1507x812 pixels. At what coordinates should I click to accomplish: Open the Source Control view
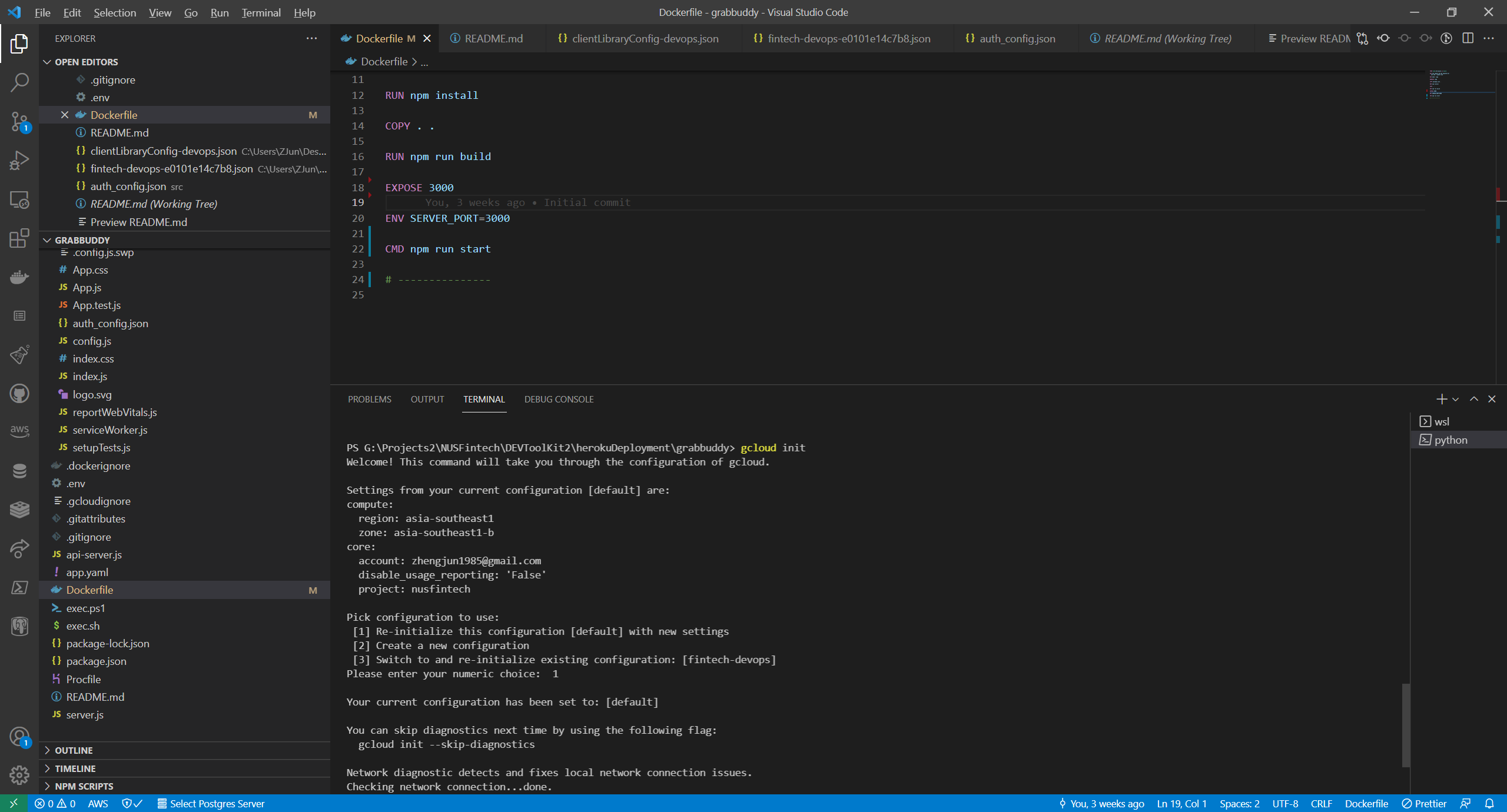19,121
